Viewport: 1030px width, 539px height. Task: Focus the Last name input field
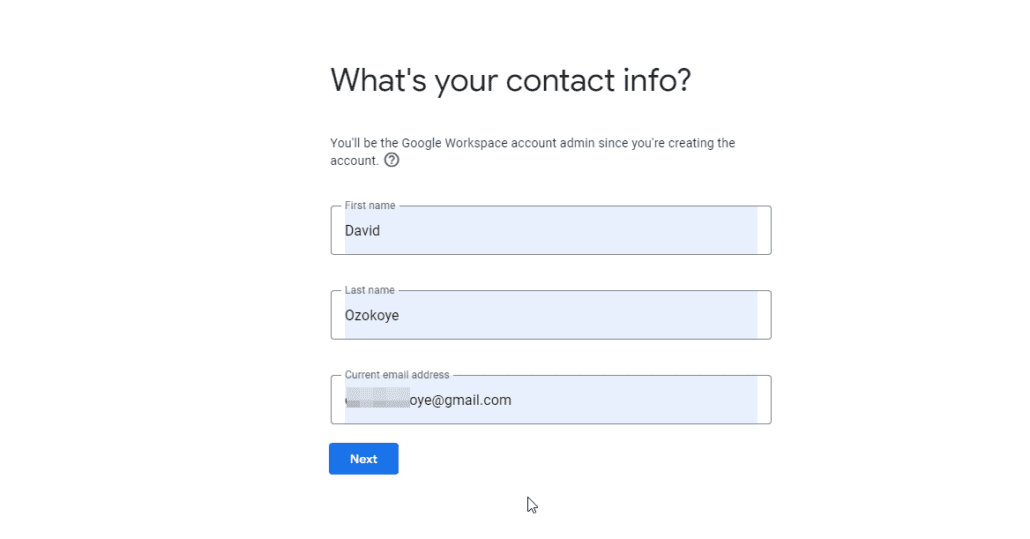550,315
